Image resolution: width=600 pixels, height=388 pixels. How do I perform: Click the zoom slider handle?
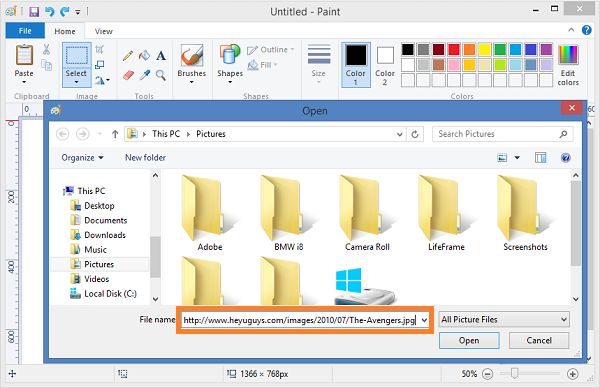515,373
